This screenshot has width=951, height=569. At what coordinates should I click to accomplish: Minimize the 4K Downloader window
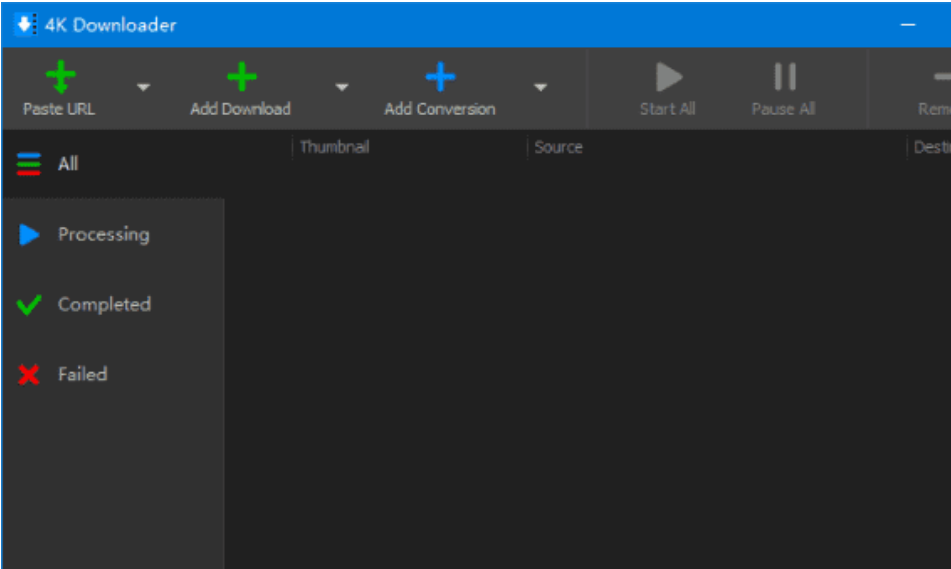[x=908, y=25]
